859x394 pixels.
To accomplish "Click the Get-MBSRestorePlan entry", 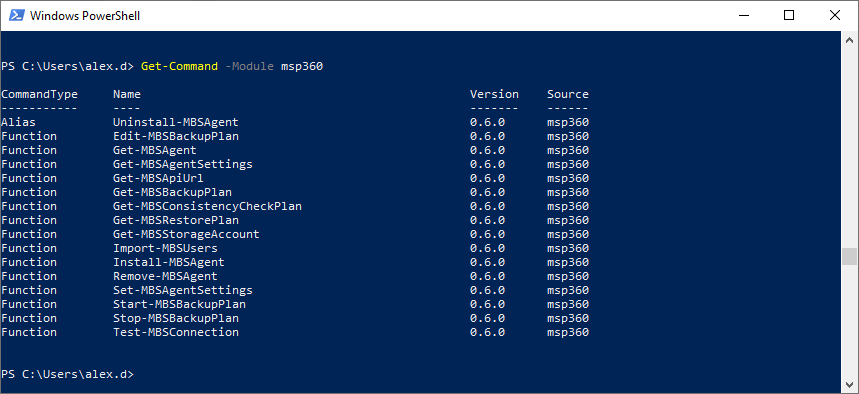I will click(176, 220).
